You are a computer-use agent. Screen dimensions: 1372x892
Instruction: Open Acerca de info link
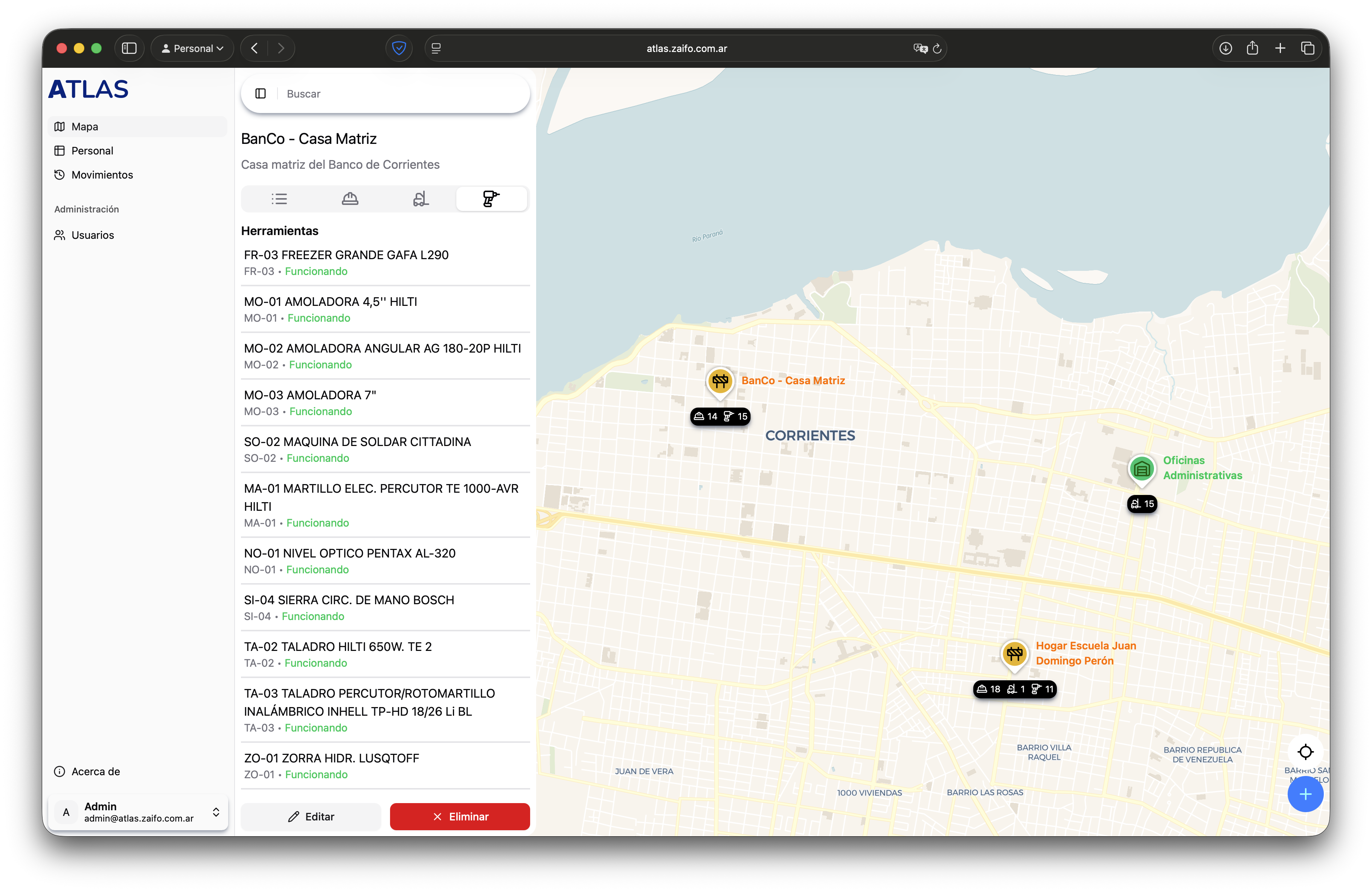(96, 771)
